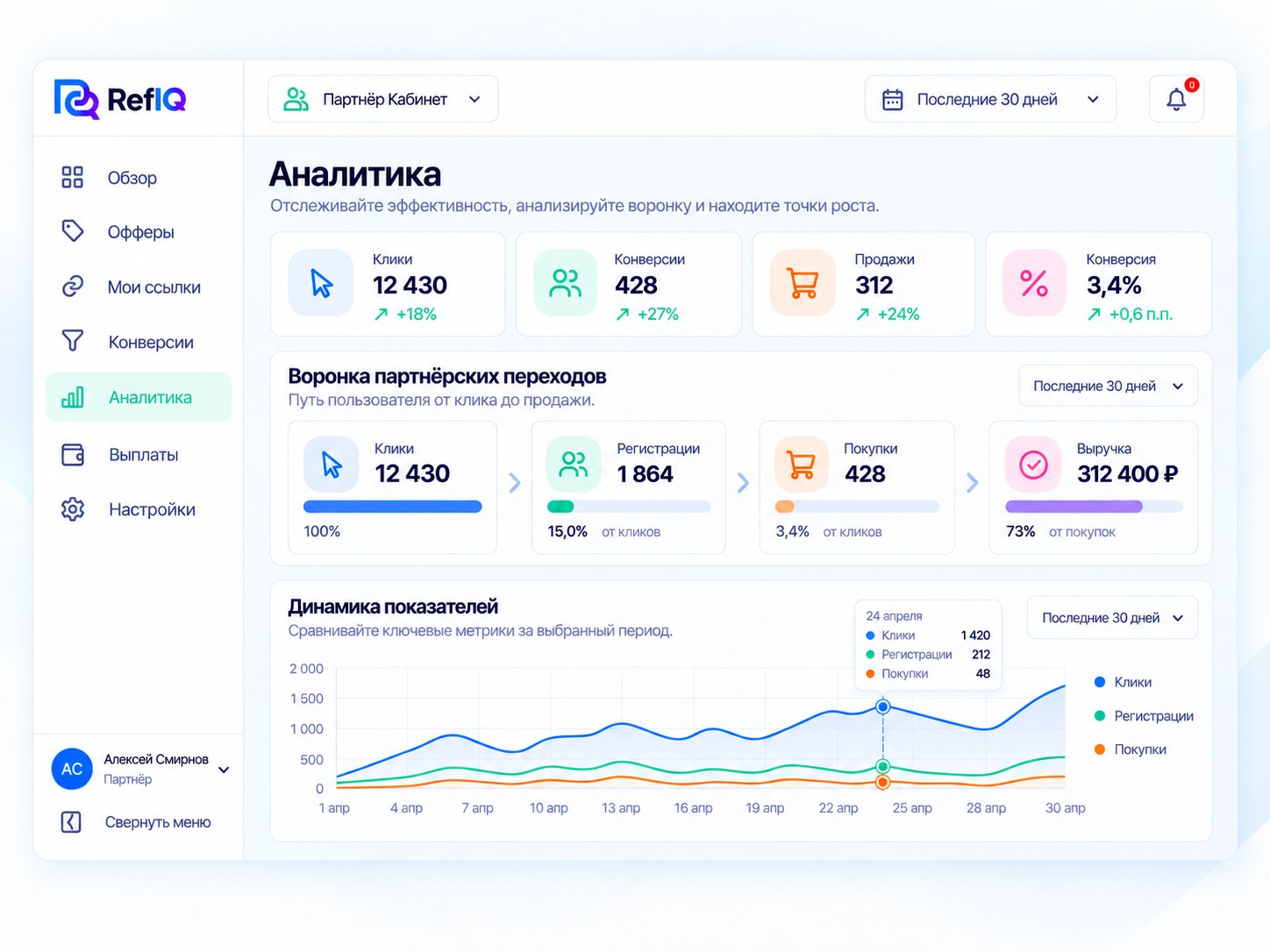Click the Конверсии funnel icon in sidebar

[x=73, y=341]
